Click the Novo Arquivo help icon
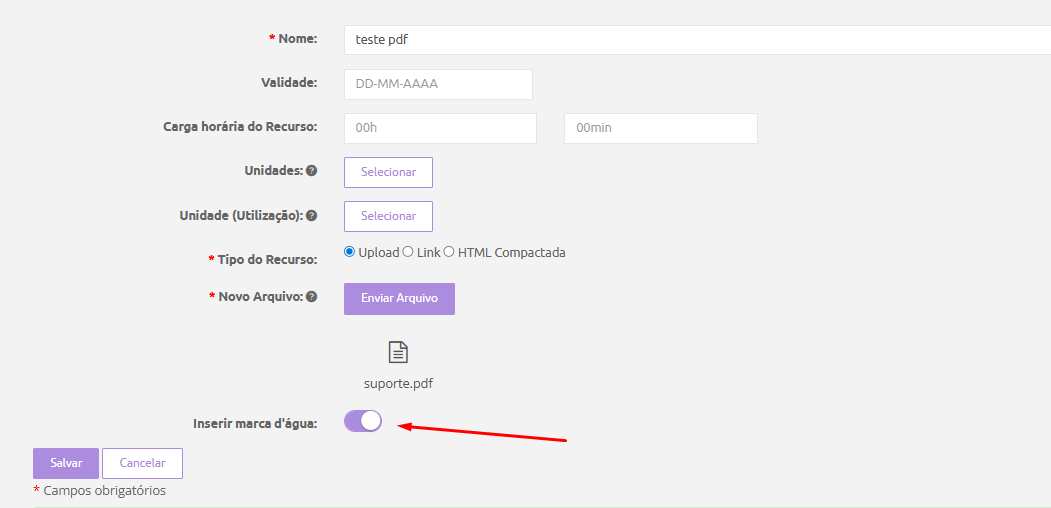This screenshot has width=1051, height=508. click(311, 297)
